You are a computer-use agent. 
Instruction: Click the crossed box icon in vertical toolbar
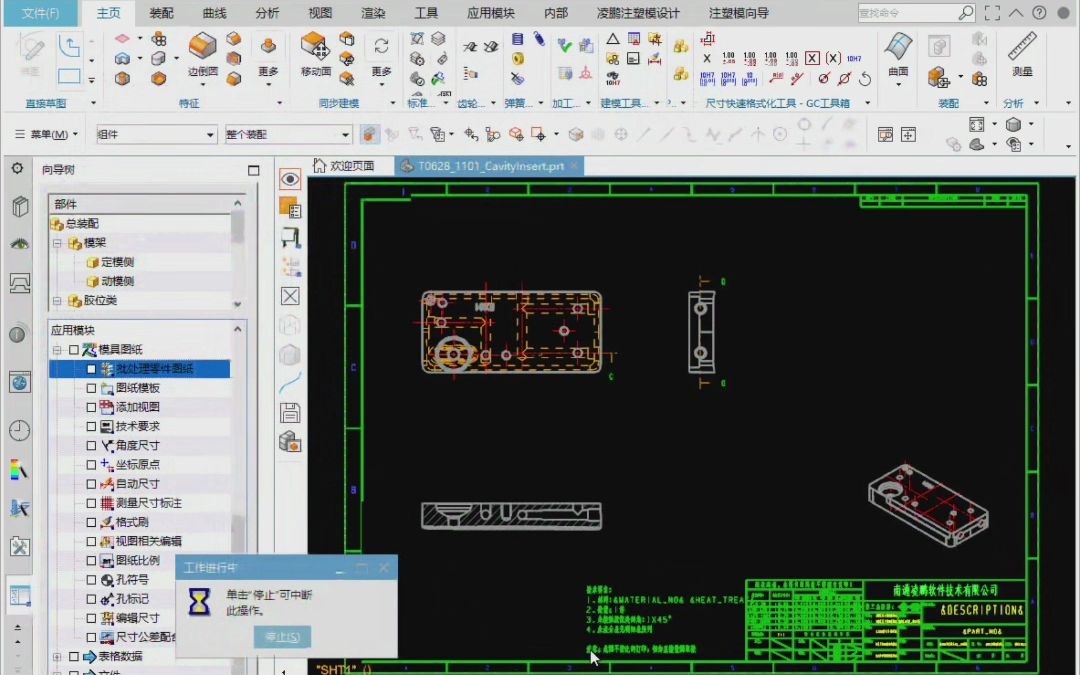click(290, 296)
